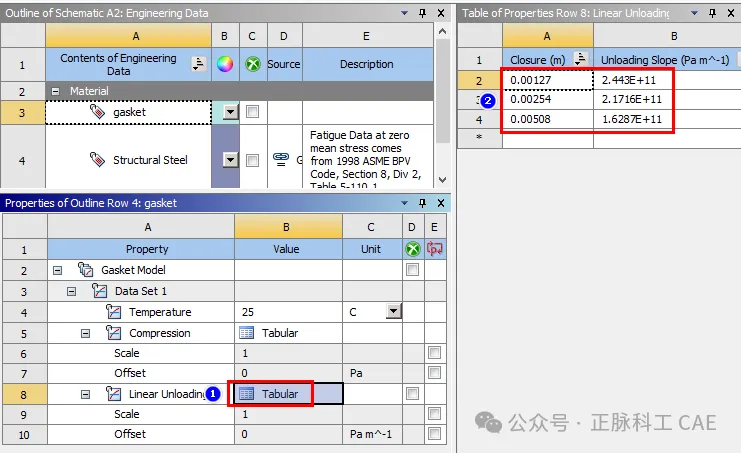Open Properties panel title bar dropdown menu
Viewport: 741px width, 453px height.
(x=404, y=203)
